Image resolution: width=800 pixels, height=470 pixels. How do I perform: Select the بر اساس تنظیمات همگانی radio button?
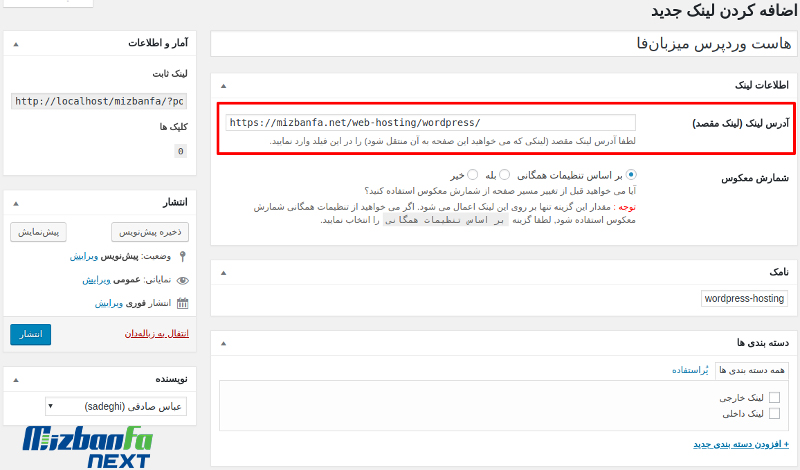[631, 175]
